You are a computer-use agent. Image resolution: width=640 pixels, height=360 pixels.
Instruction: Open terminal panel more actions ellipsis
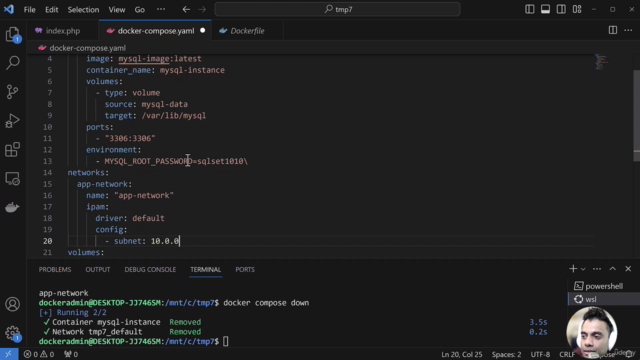tap(597, 269)
